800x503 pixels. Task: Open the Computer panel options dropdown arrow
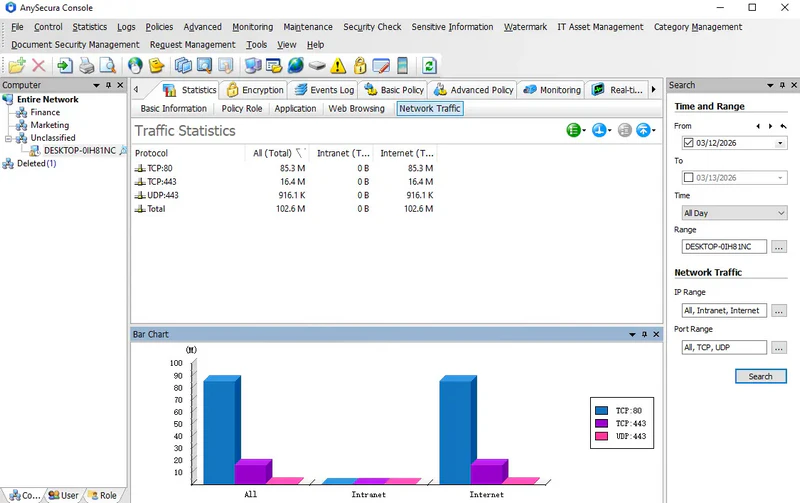pos(96,85)
